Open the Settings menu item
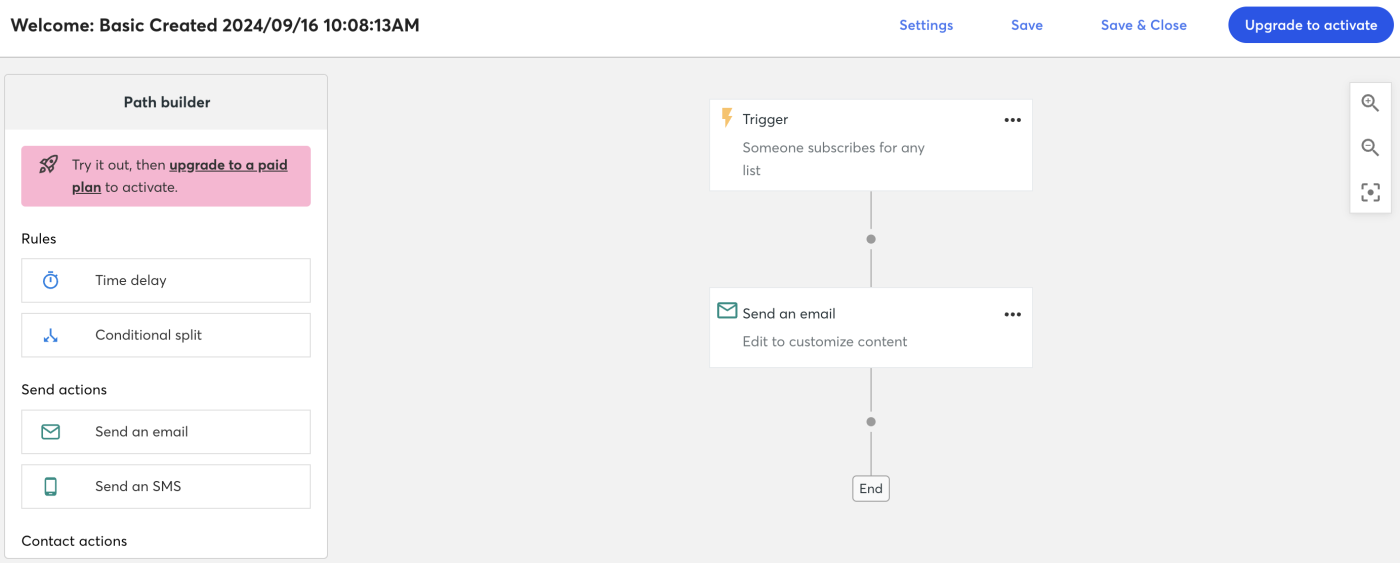 pos(926,25)
